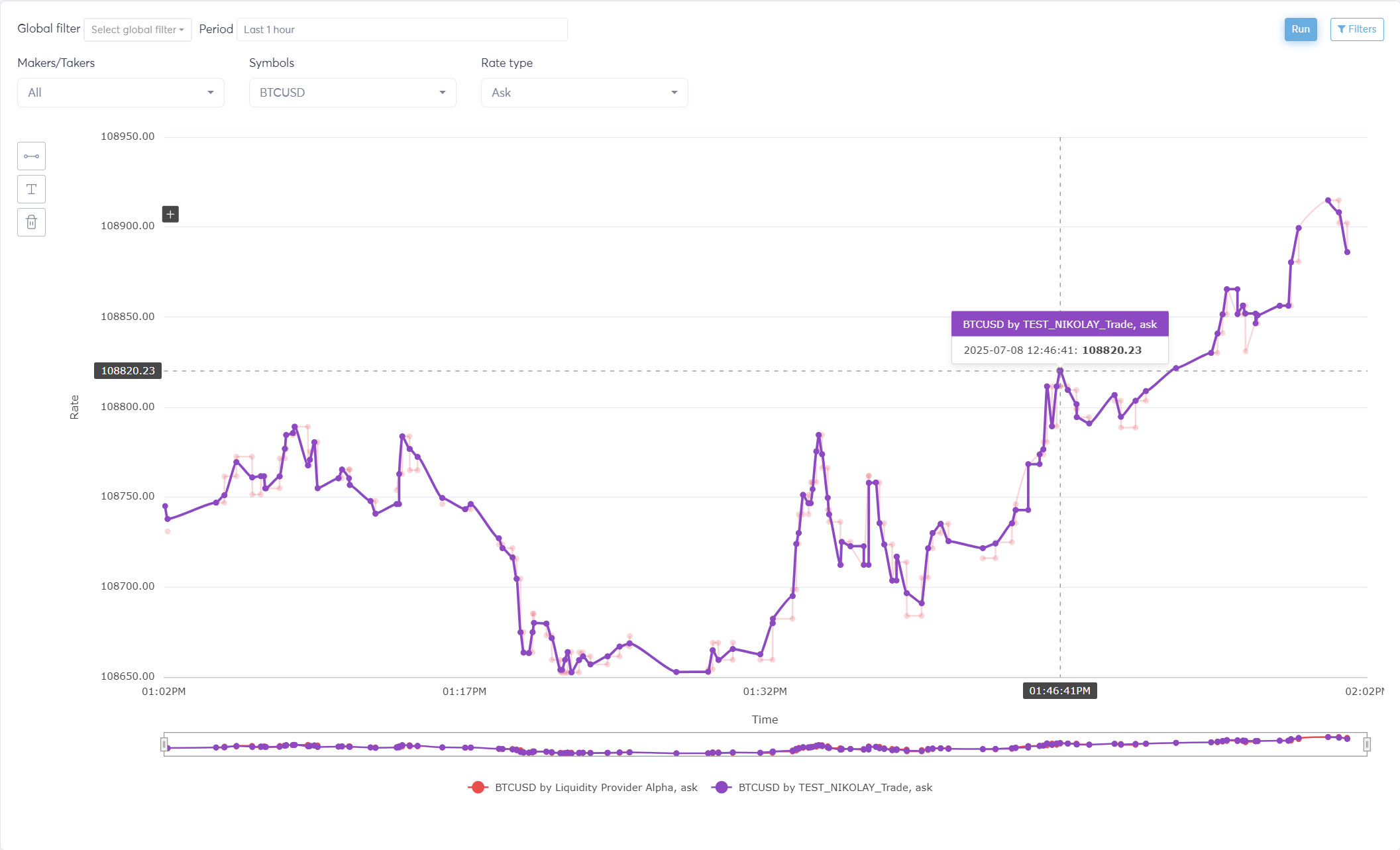Viewport: 1400px width, 850px height.
Task: Click red Liquidity Provider Alpha legend marker
Action: [x=478, y=787]
